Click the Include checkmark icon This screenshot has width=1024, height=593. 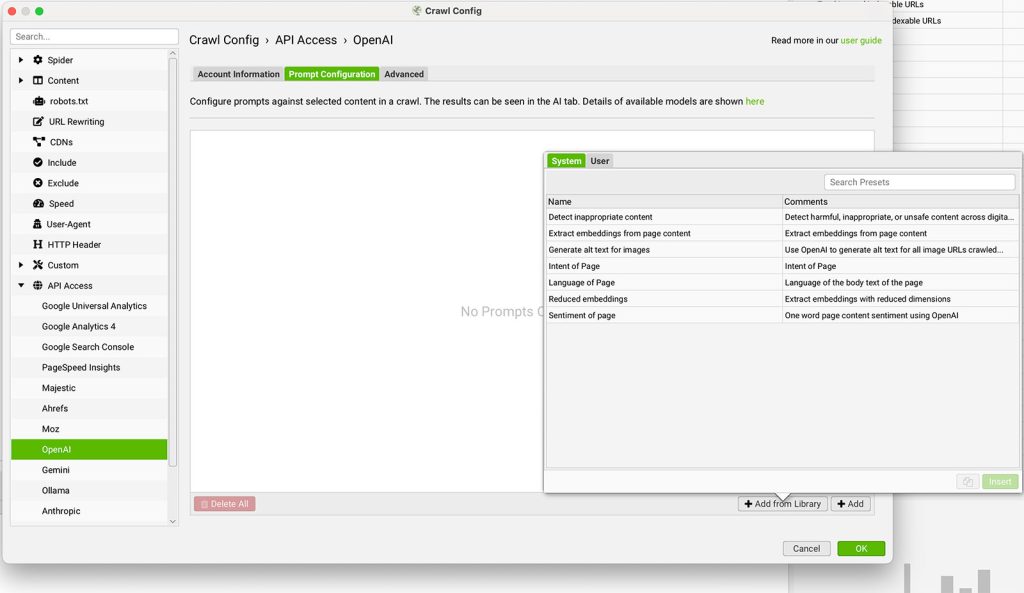(38, 162)
